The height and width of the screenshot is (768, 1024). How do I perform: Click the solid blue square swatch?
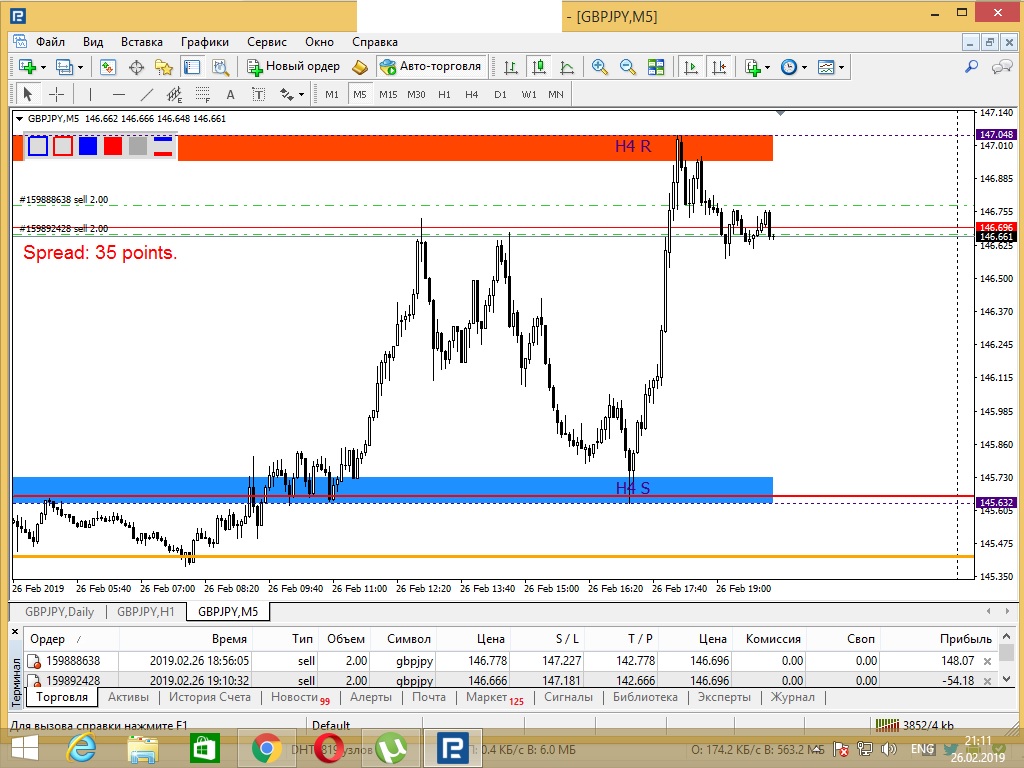pos(87,146)
